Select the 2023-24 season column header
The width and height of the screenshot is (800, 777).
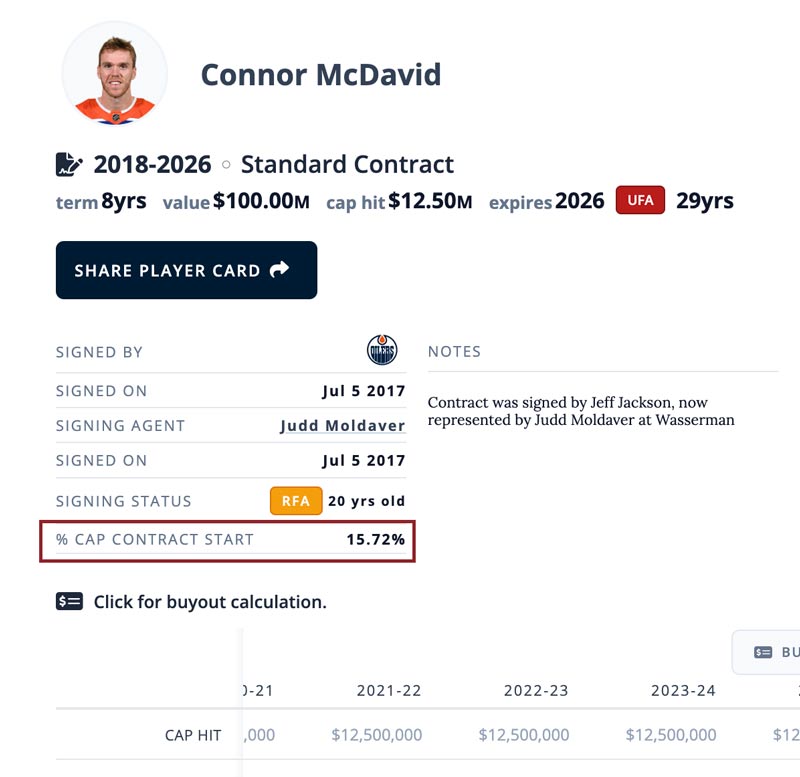(x=683, y=690)
